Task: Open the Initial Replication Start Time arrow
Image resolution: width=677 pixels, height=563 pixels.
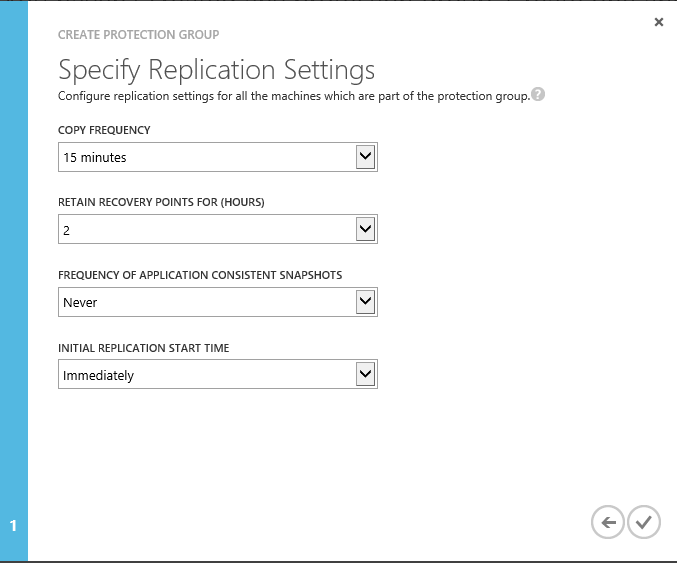Action: [365, 375]
